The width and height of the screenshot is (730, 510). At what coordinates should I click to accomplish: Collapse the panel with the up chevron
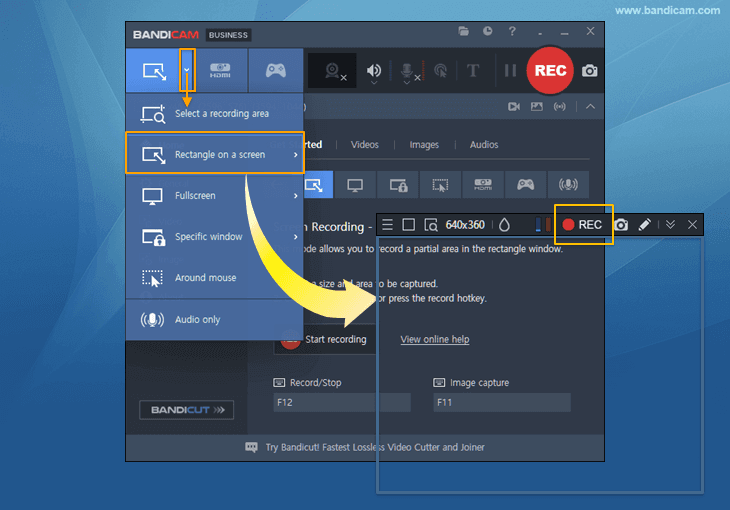590,107
